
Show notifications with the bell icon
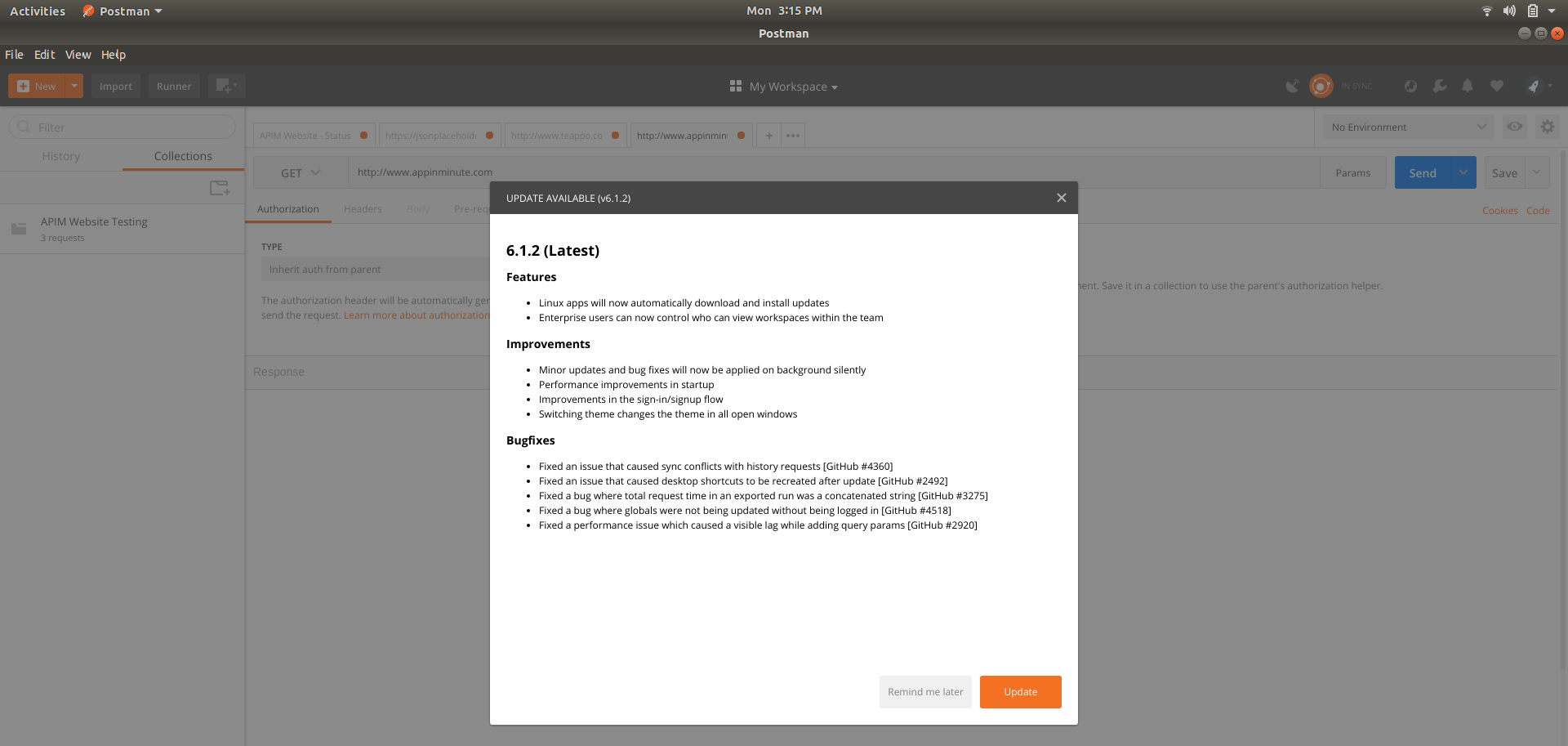click(1468, 86)
